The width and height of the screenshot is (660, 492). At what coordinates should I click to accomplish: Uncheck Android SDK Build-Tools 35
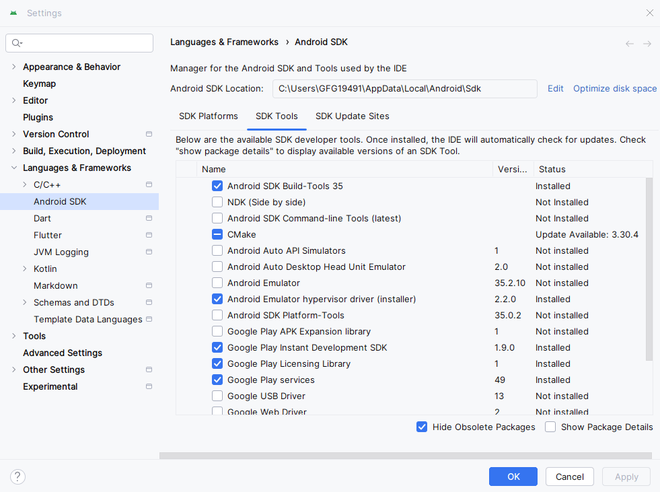click(217, 186)
